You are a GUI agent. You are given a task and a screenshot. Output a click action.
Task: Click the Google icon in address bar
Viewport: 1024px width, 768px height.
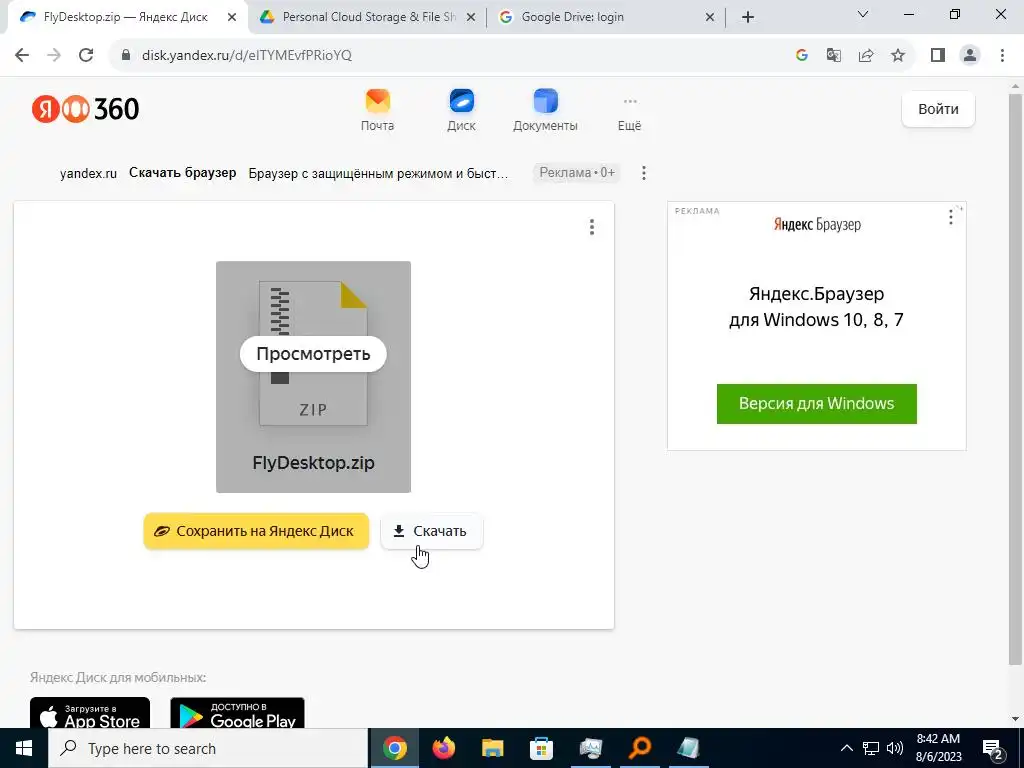(x=802, y=56)
